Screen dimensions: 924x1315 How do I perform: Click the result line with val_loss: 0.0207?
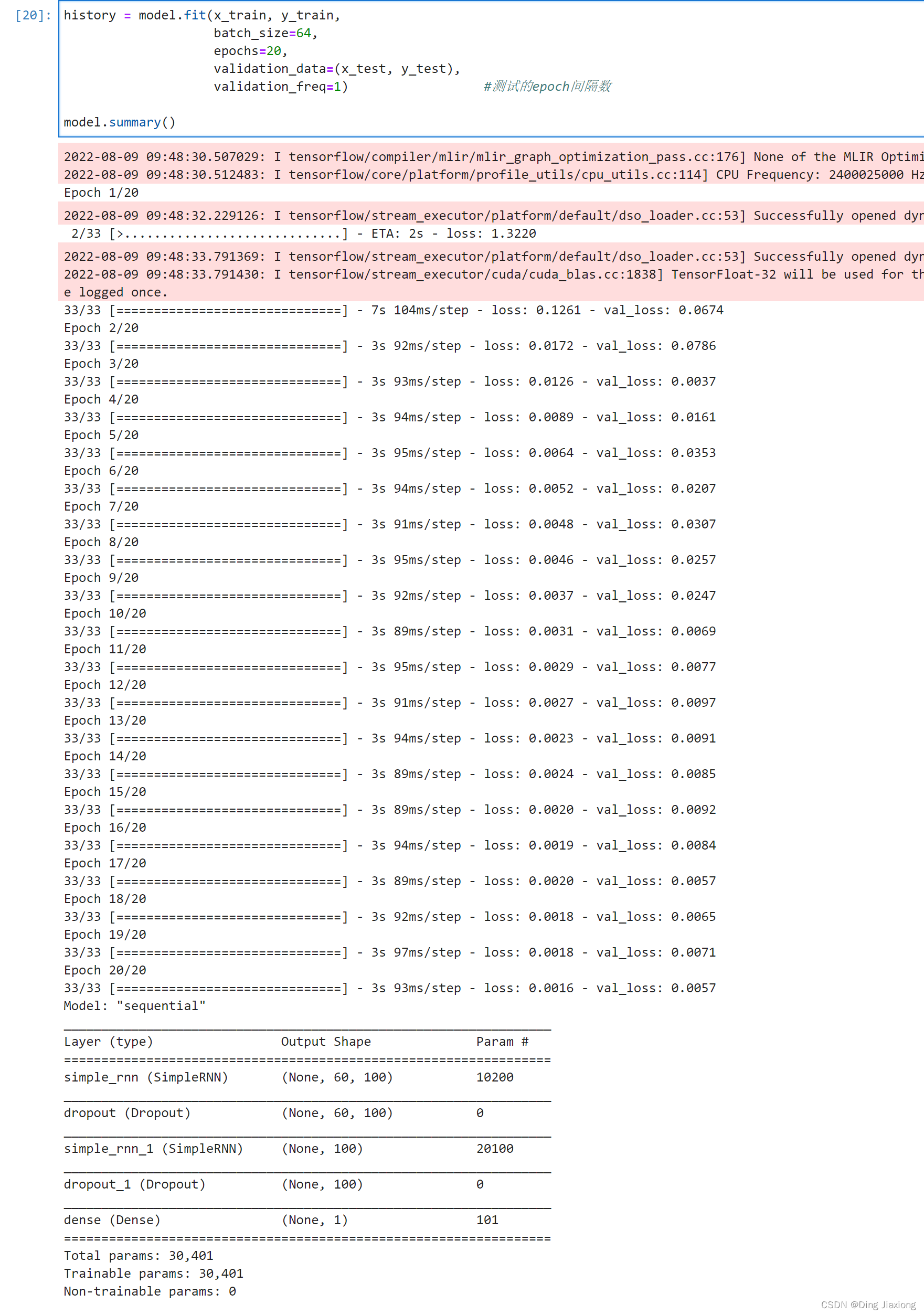coord(389,489)
